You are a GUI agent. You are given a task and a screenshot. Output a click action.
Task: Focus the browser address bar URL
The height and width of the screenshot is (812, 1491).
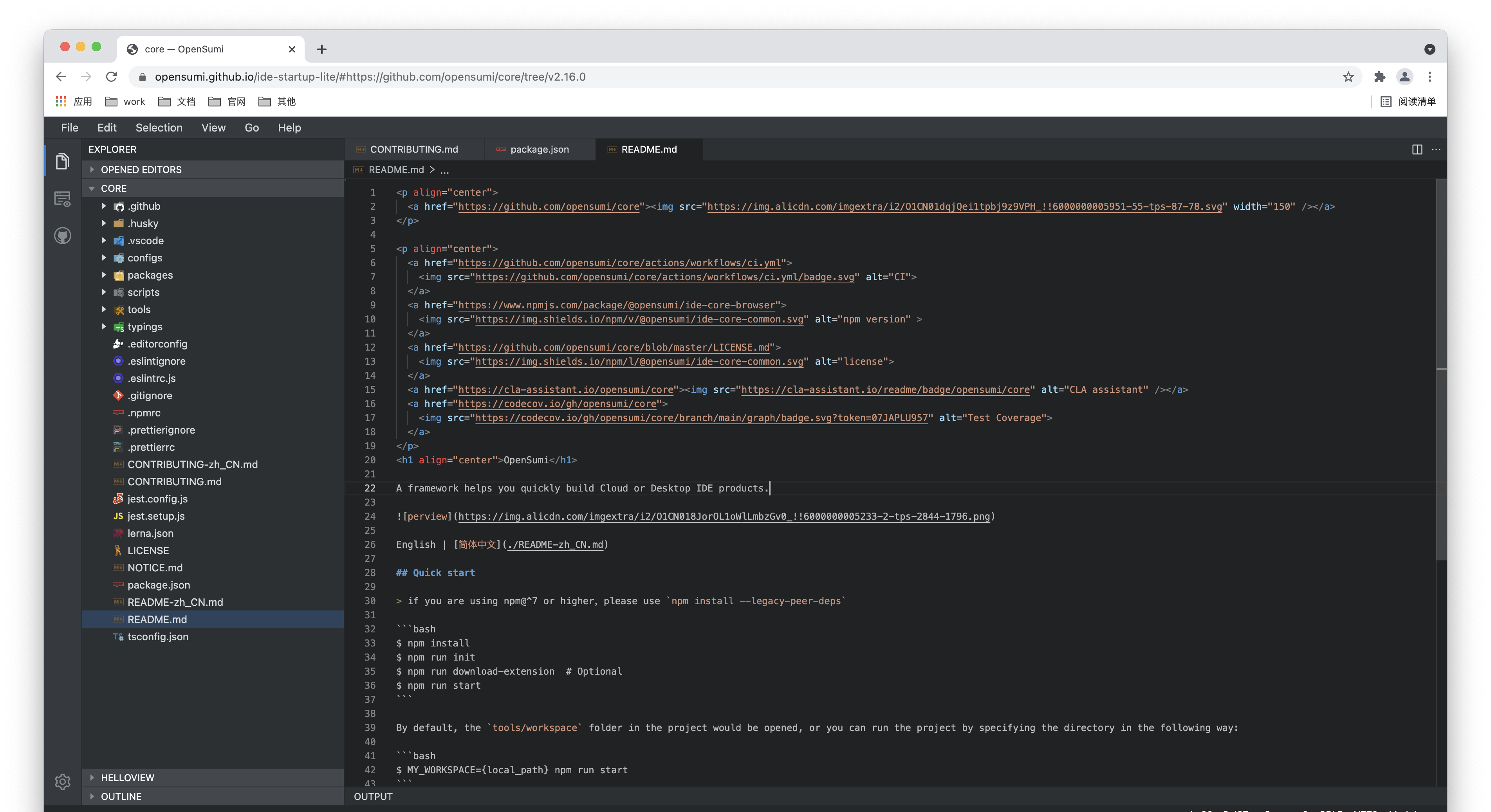click(370, 77)
